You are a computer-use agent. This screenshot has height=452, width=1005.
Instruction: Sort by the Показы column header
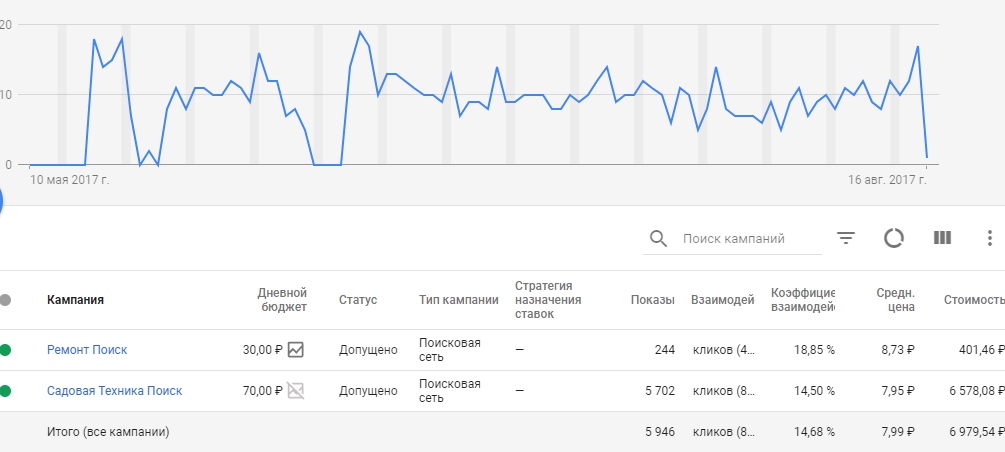[652, 300]
